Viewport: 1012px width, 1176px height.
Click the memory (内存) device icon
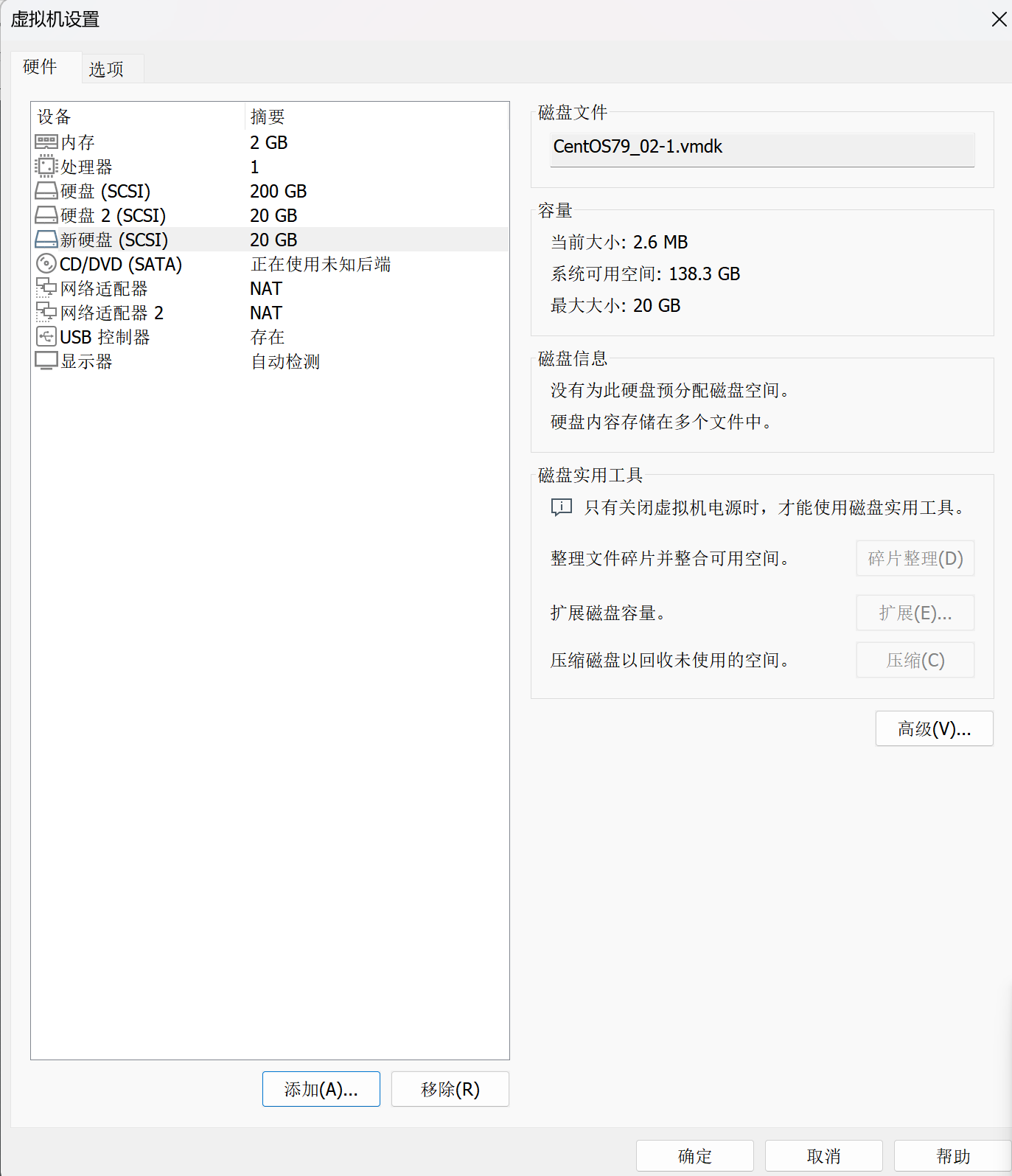pyautogui.click(x=46, y=142)
